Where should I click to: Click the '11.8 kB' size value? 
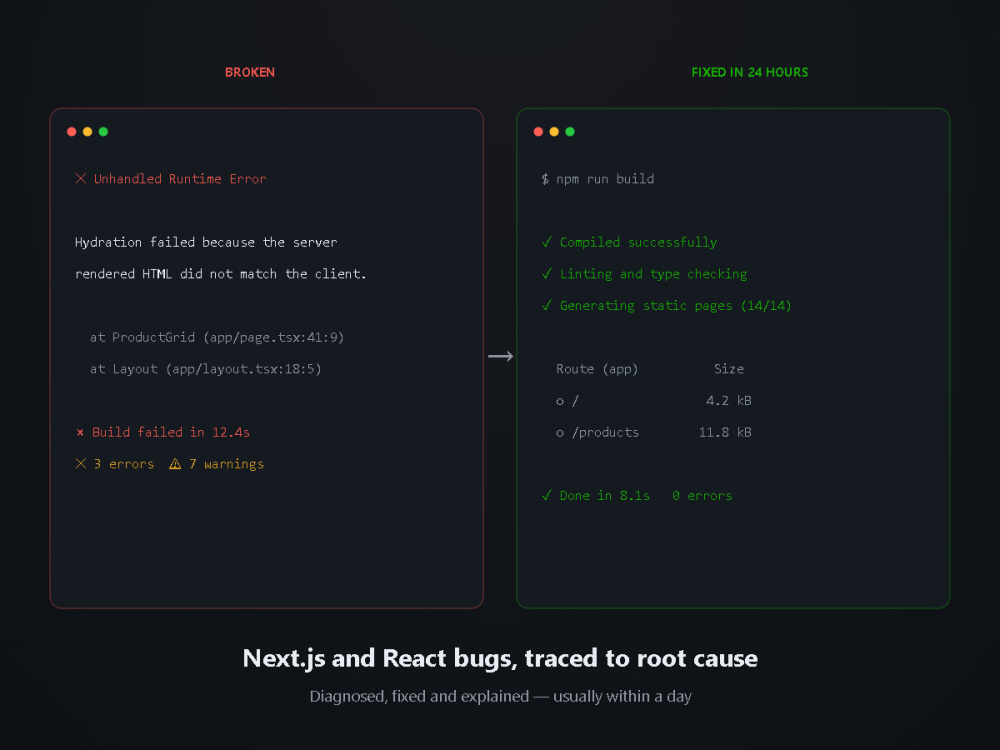pyautogui.click(x=725, y=432)
